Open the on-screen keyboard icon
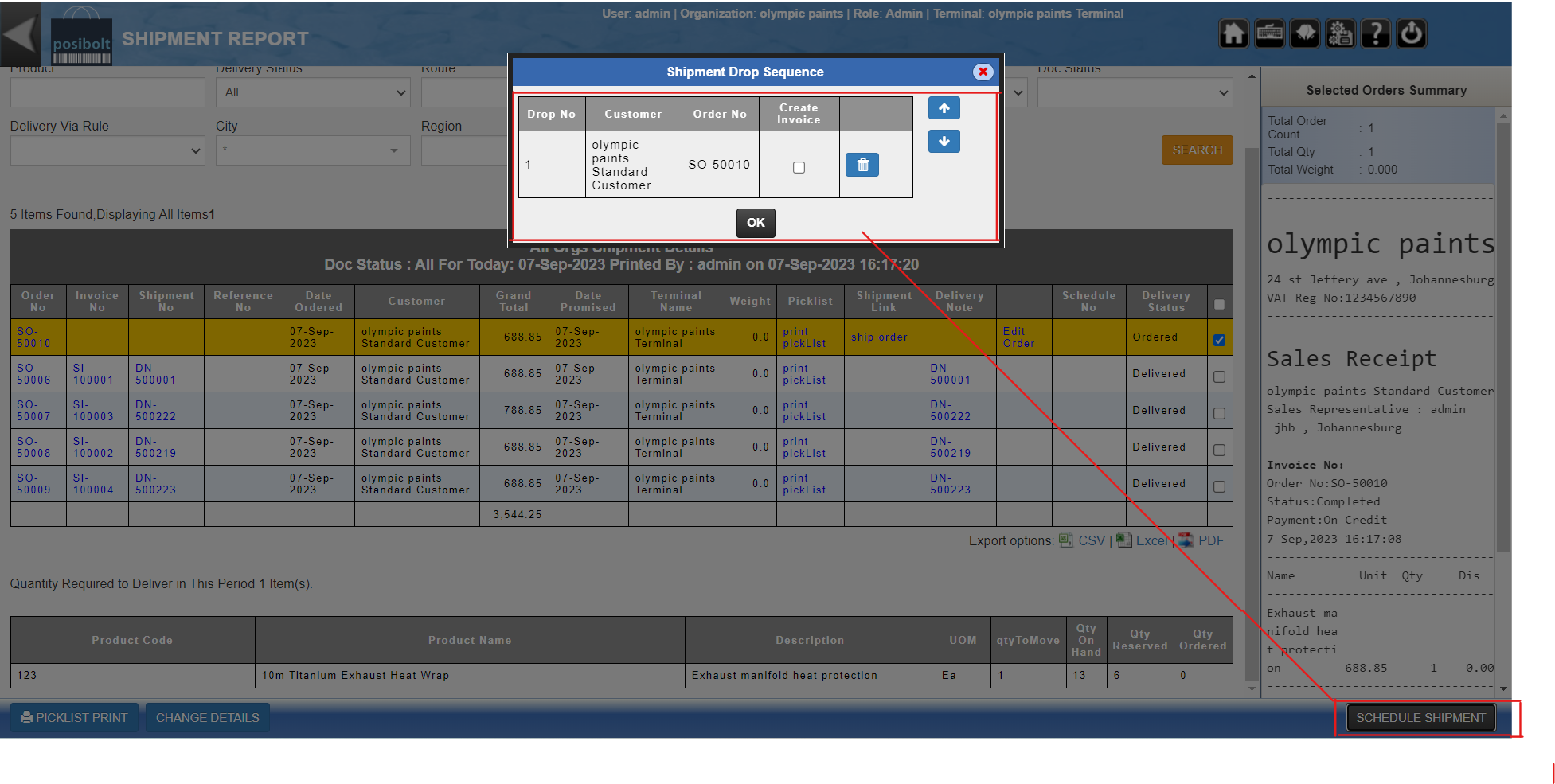Image resolution: width=1555 pixels, height=784 pixels. pyautogui.click(x=1269, y=34)
